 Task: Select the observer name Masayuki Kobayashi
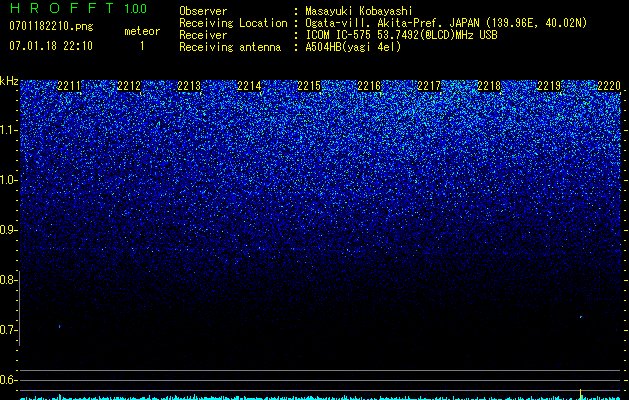(359, 11)
